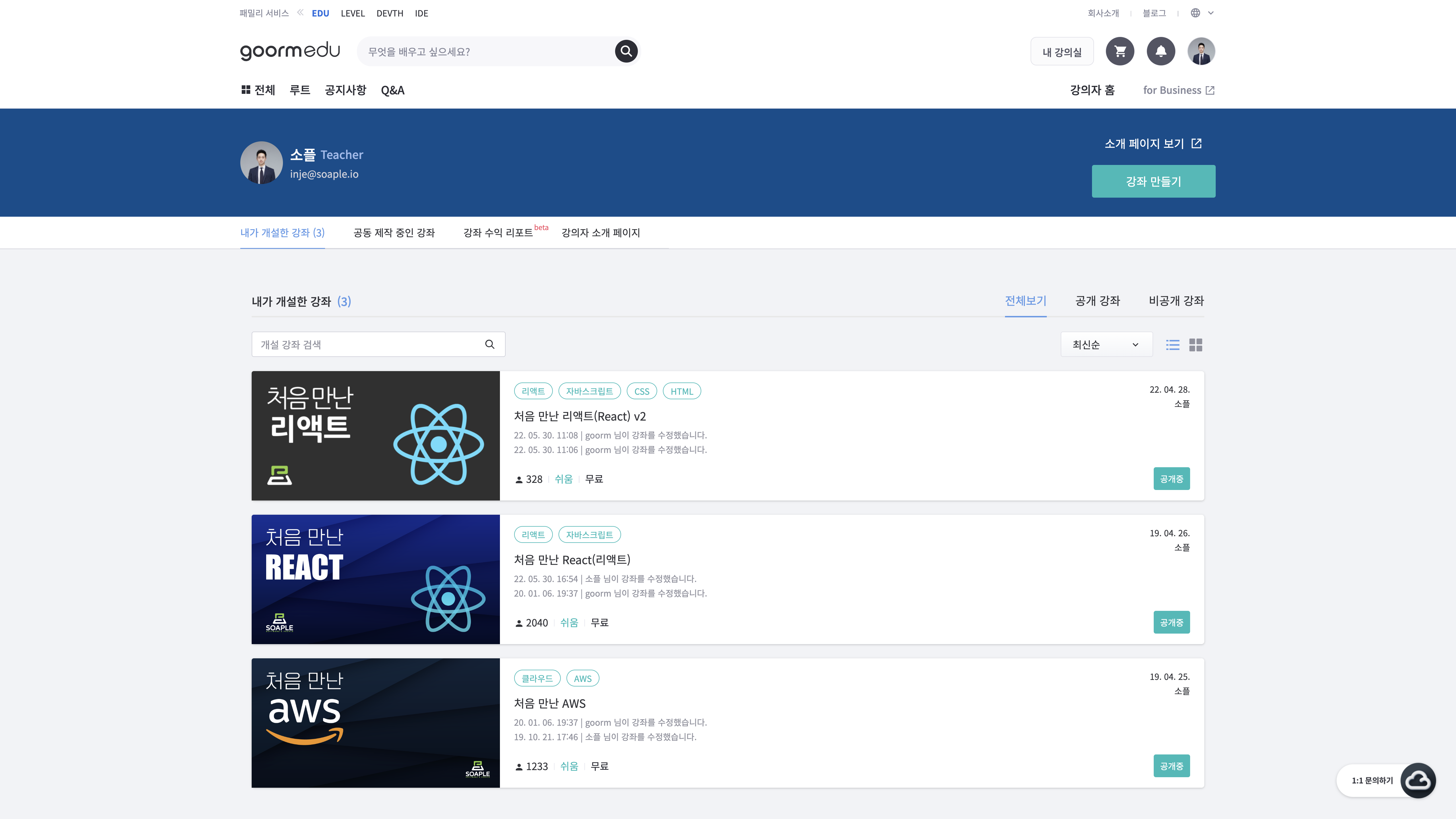Screen dimensions: 1456x819
Task: Open the 공지사항 menu item
Action: 345,90
